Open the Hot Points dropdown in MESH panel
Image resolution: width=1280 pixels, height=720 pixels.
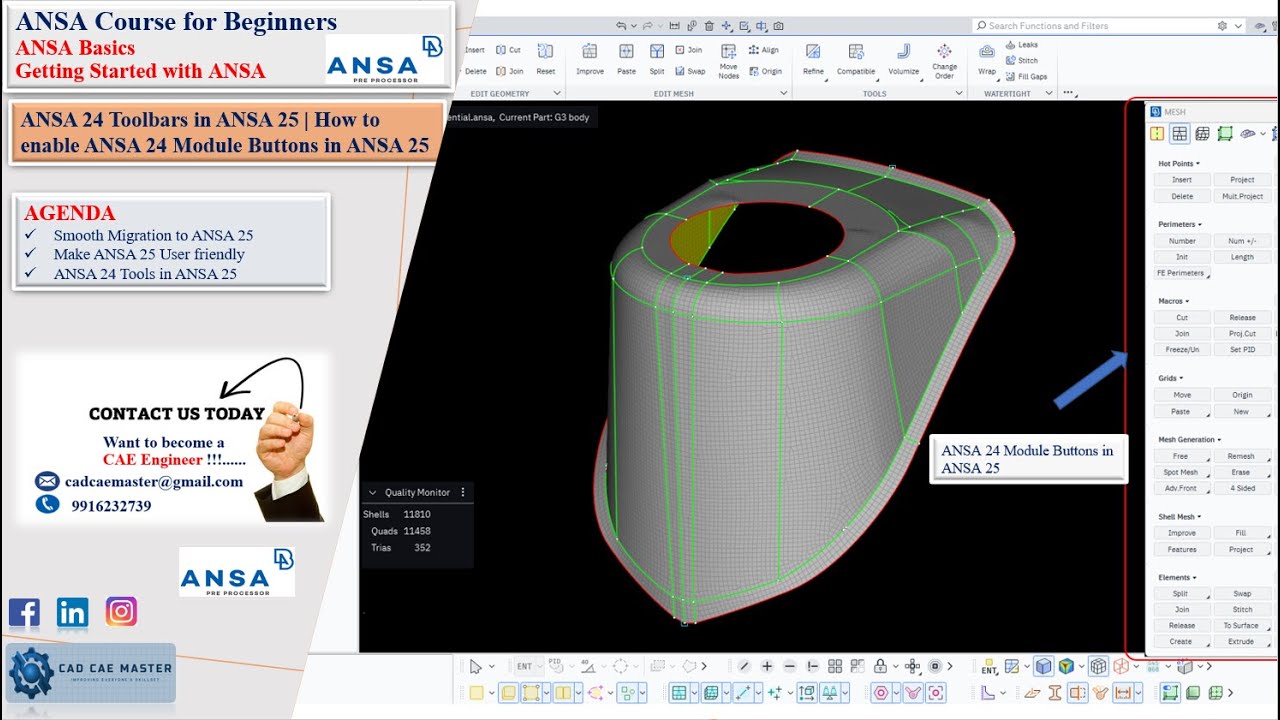[1179, 164]
